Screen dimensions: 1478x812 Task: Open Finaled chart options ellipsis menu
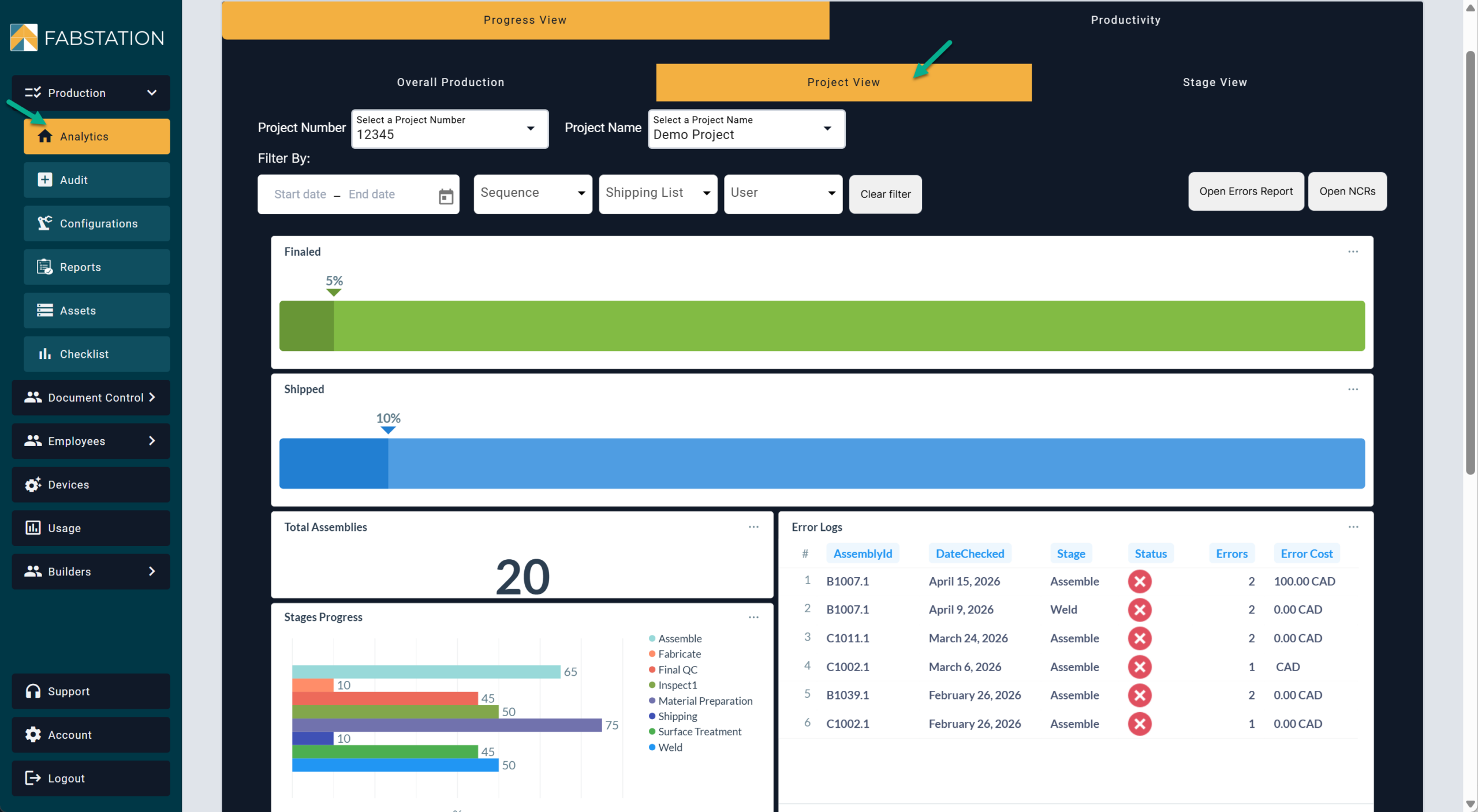point(1353,252)
